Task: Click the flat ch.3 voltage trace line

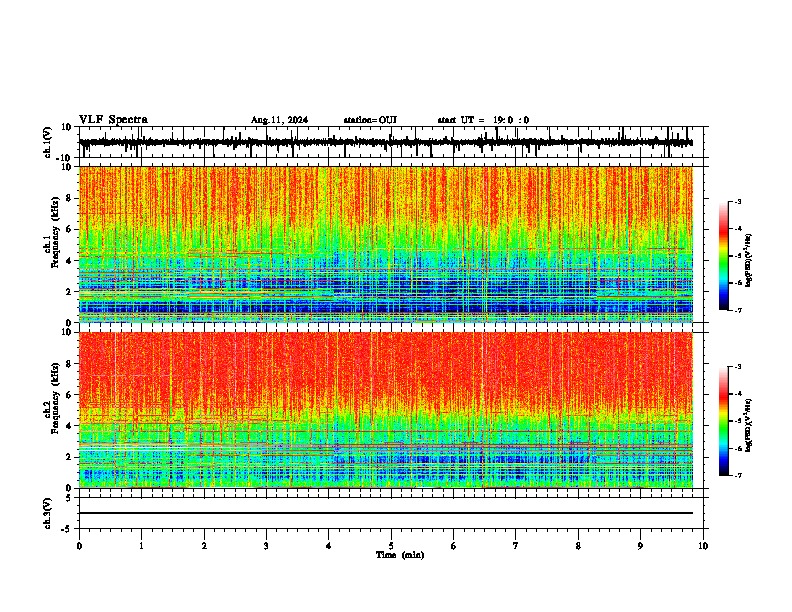Action: [x=386, y=513]
